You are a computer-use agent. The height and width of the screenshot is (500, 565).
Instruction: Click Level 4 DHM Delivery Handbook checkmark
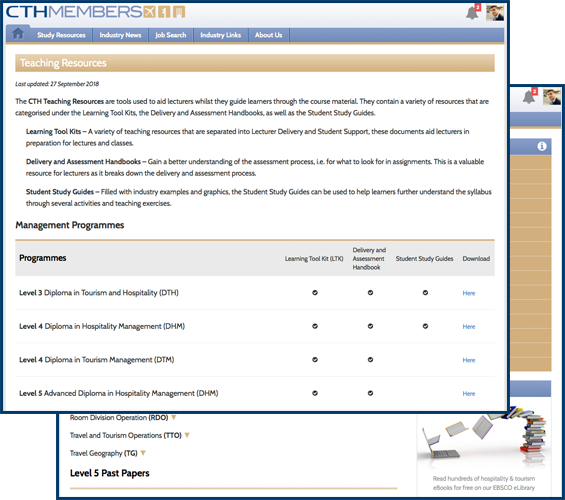tap(370, 326)
